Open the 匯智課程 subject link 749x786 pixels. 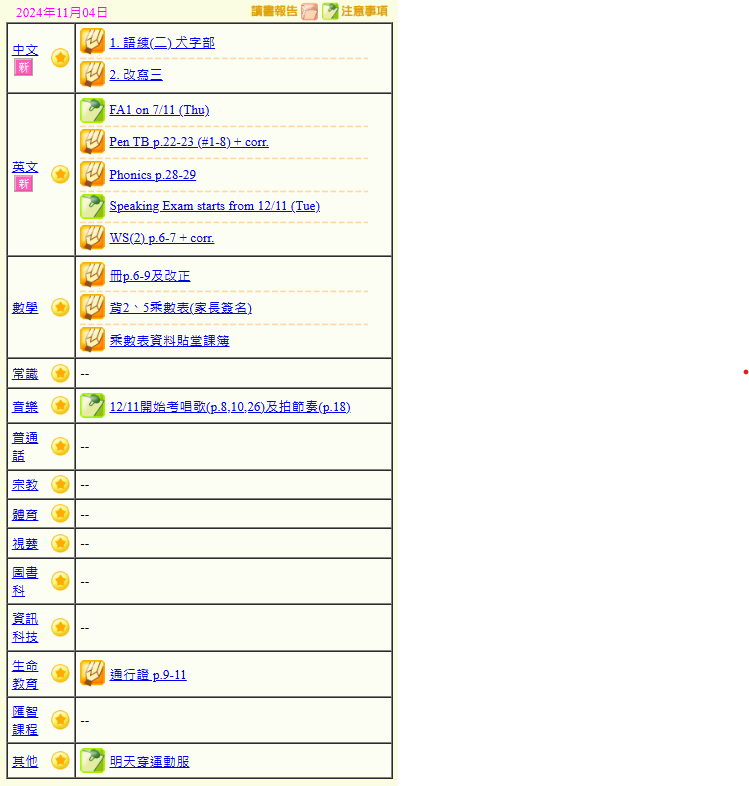(25, 720)
